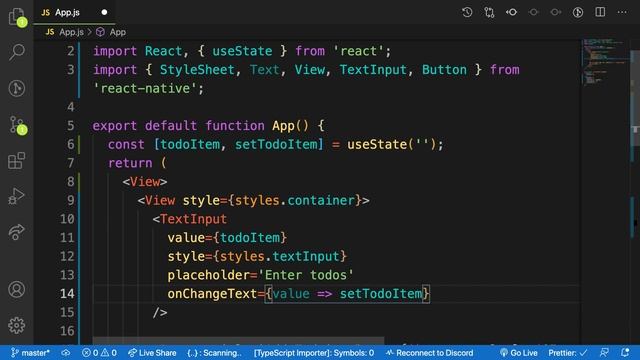This screenshot has width=640, height=360.
Task: Click line number 14 in the gutter
Action: pyautogui.click(x=67, y=293)
